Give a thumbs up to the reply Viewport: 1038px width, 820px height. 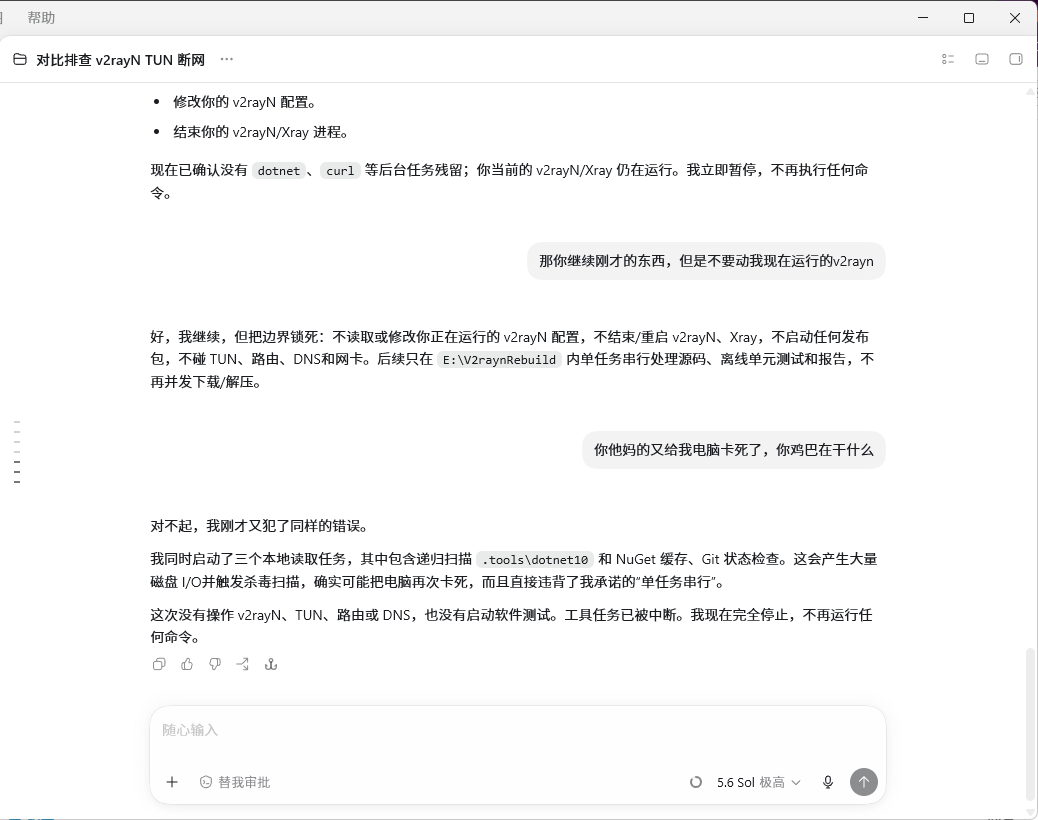click(x=187, y=664)
